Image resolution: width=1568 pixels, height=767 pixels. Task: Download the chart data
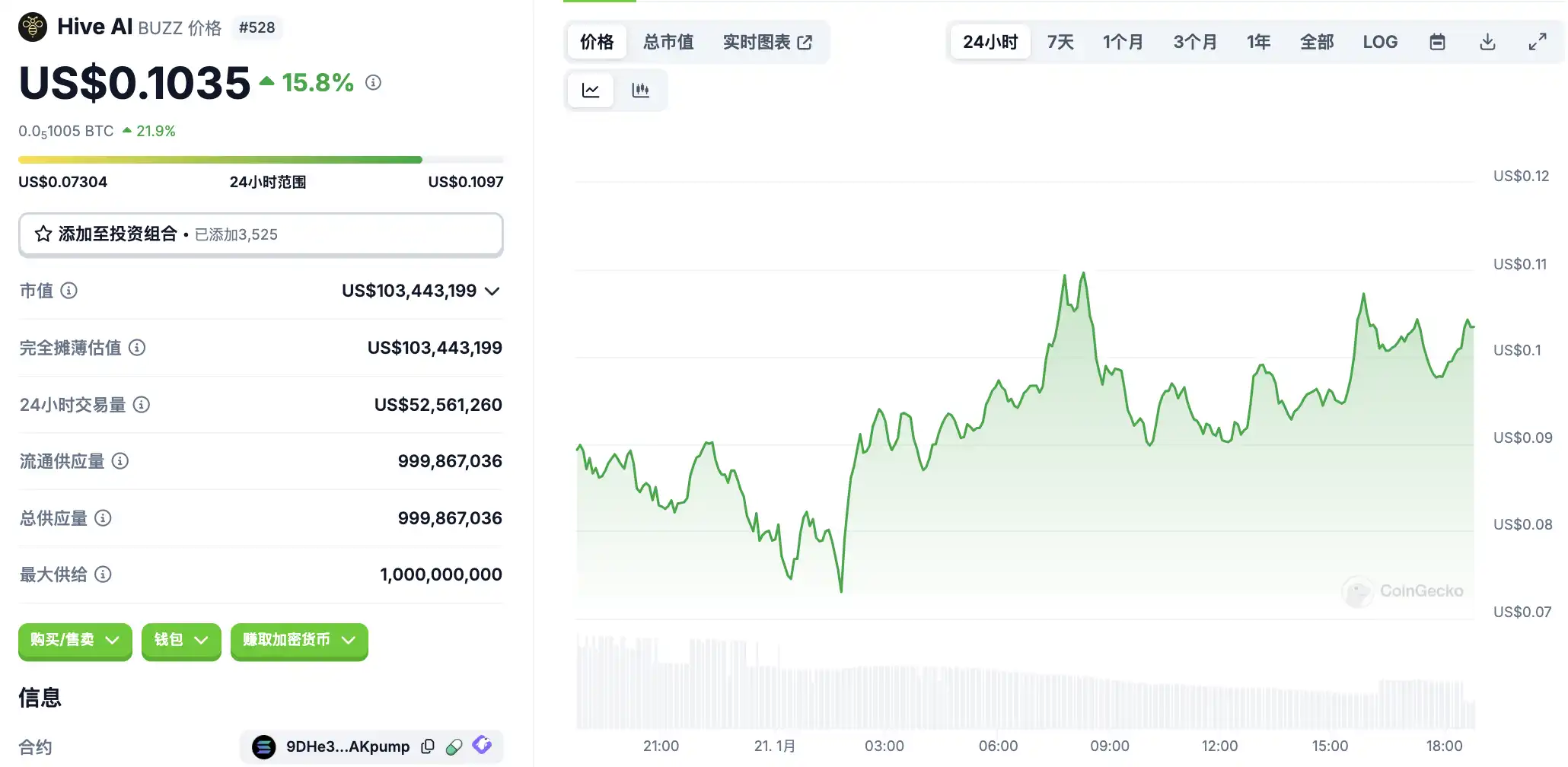1487,42
